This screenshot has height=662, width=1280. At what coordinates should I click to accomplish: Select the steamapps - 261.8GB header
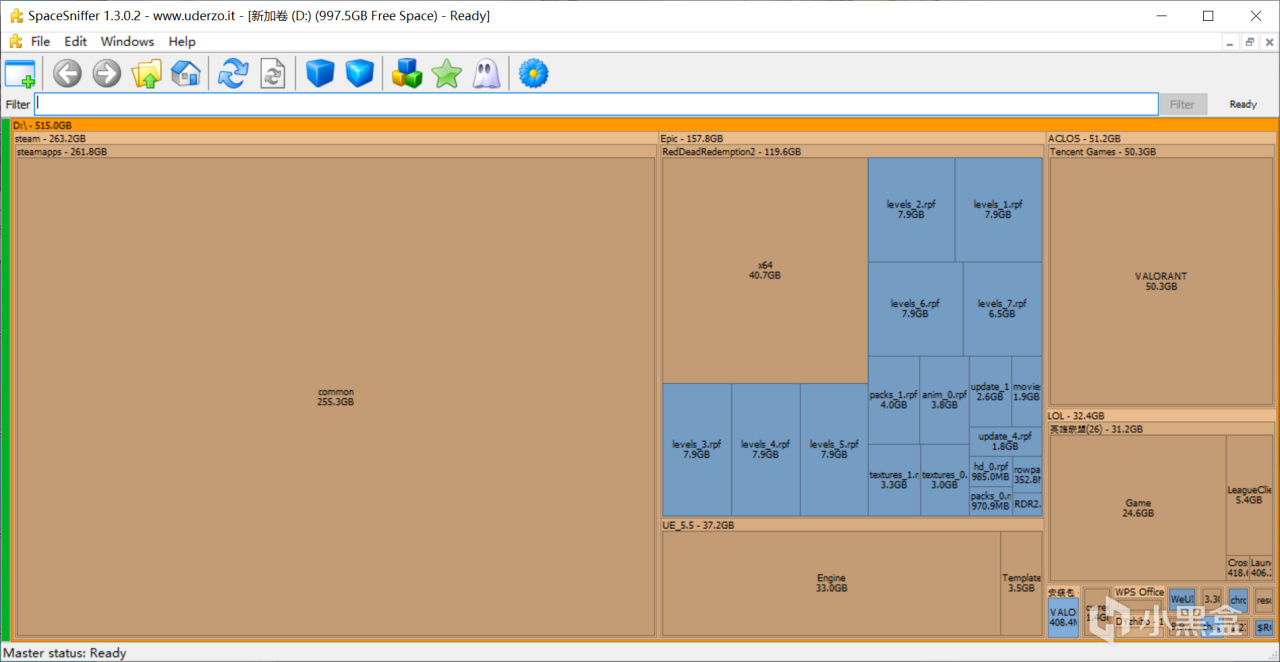pos(335,152)
